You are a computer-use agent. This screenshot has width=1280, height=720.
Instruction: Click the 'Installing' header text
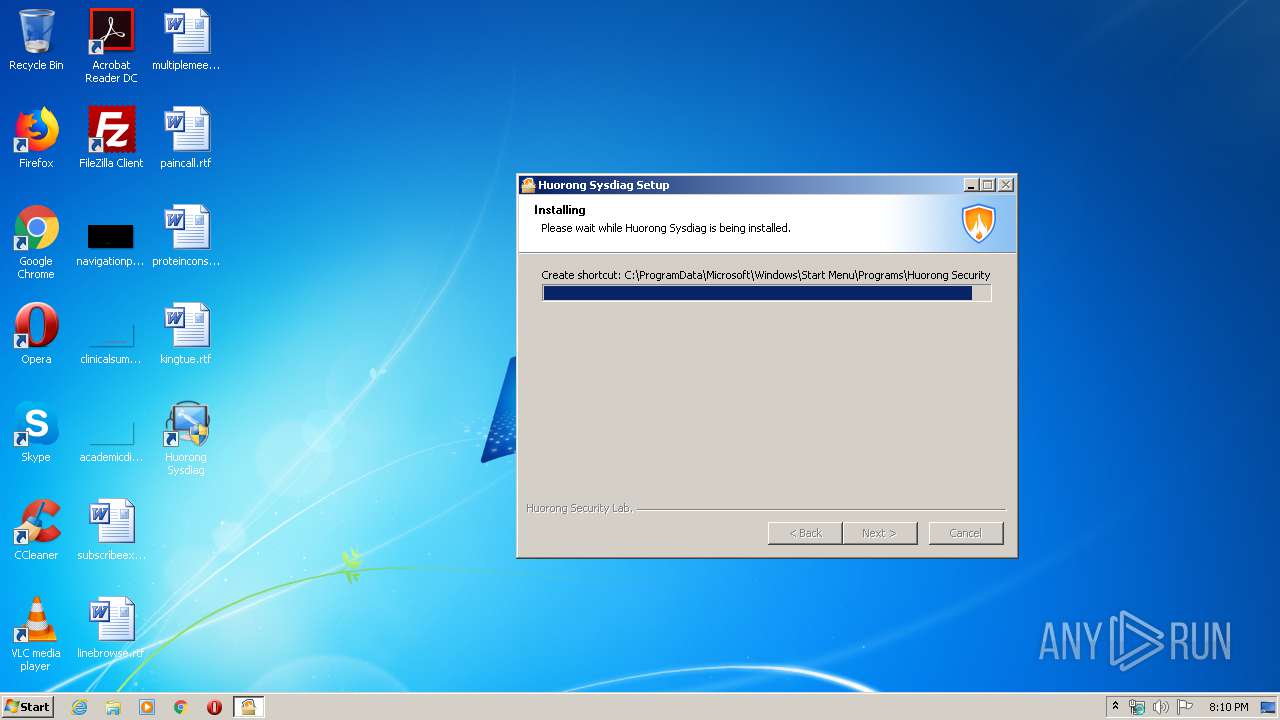tap(560, 210)
